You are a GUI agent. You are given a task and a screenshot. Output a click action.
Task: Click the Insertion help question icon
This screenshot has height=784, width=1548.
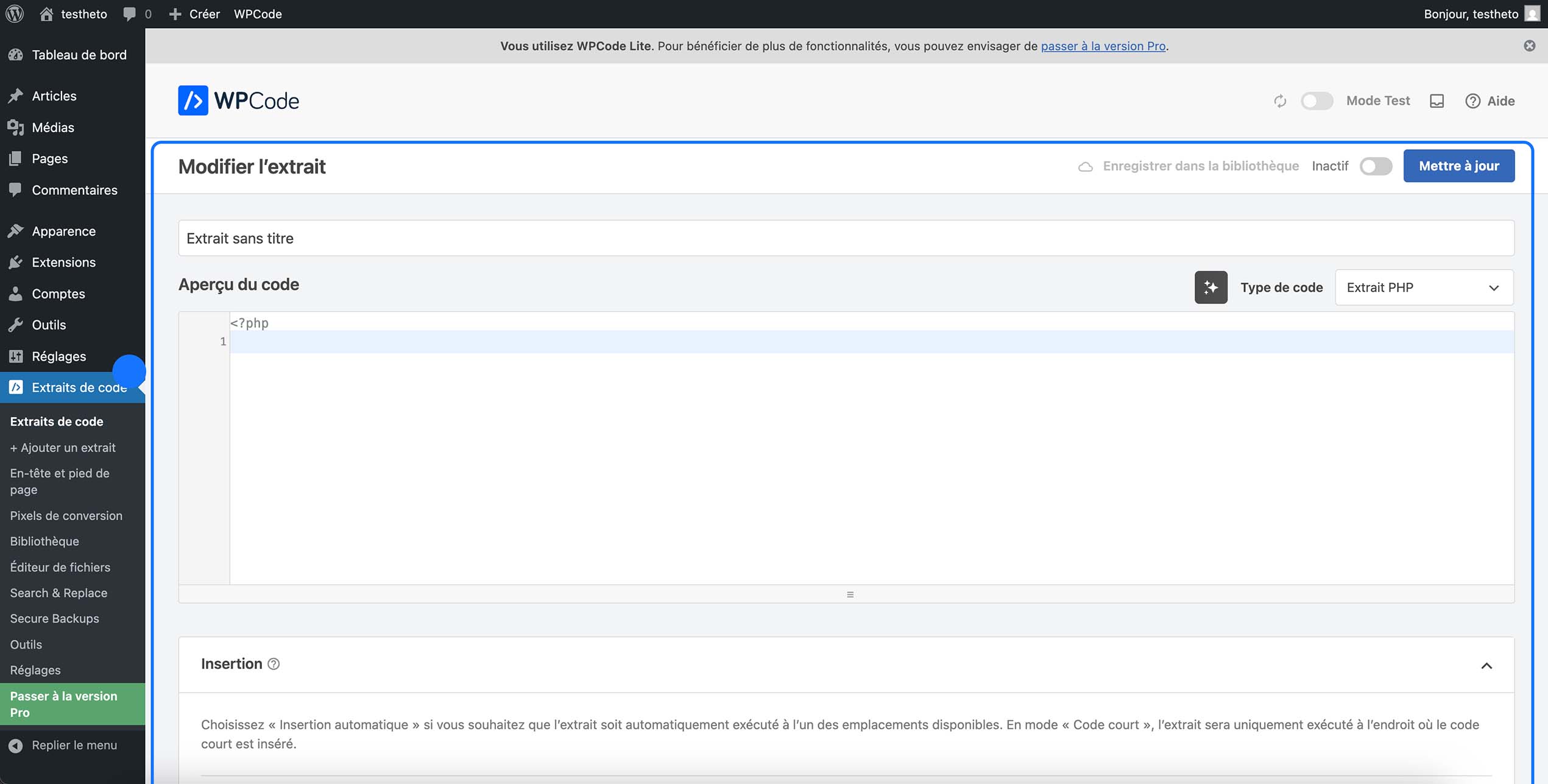coord(274,664)
